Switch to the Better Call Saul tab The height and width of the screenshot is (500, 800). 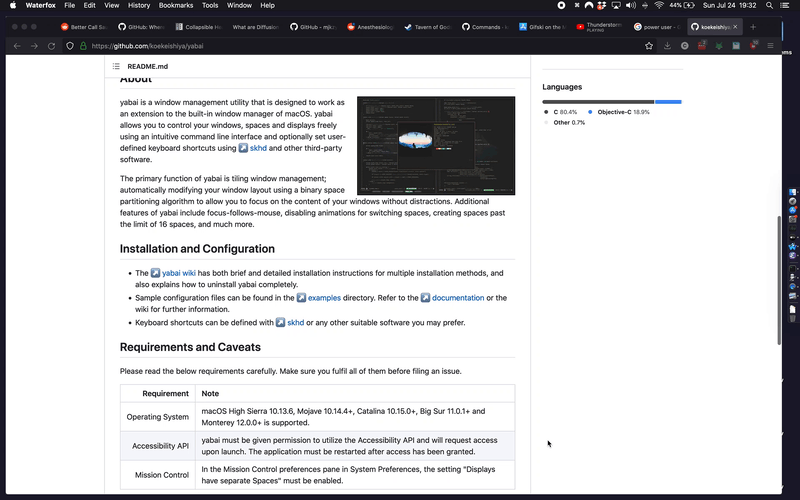[84, 27]
